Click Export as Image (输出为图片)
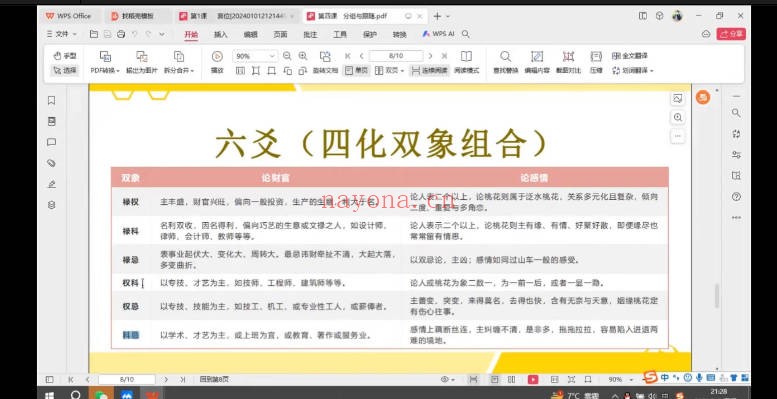This screenshot has width=777, height=399. (142, 62)
